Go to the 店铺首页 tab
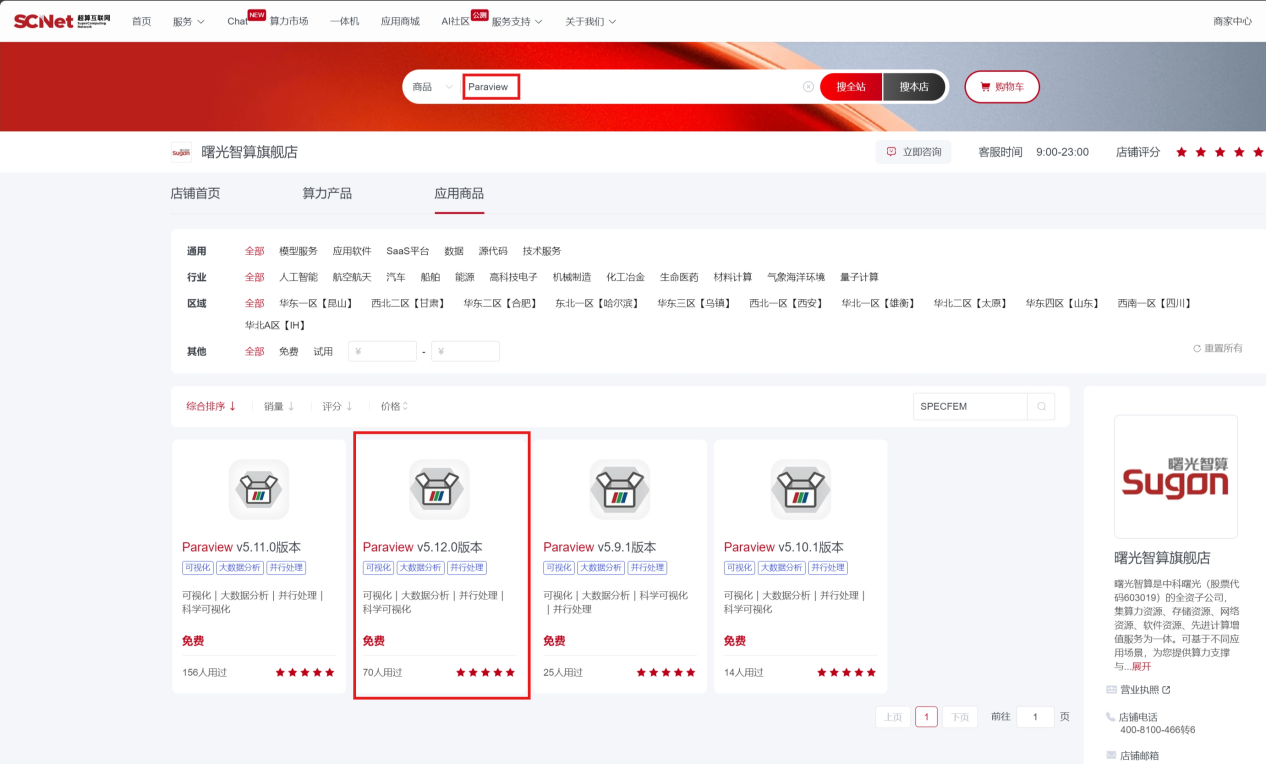 (195, 193)
